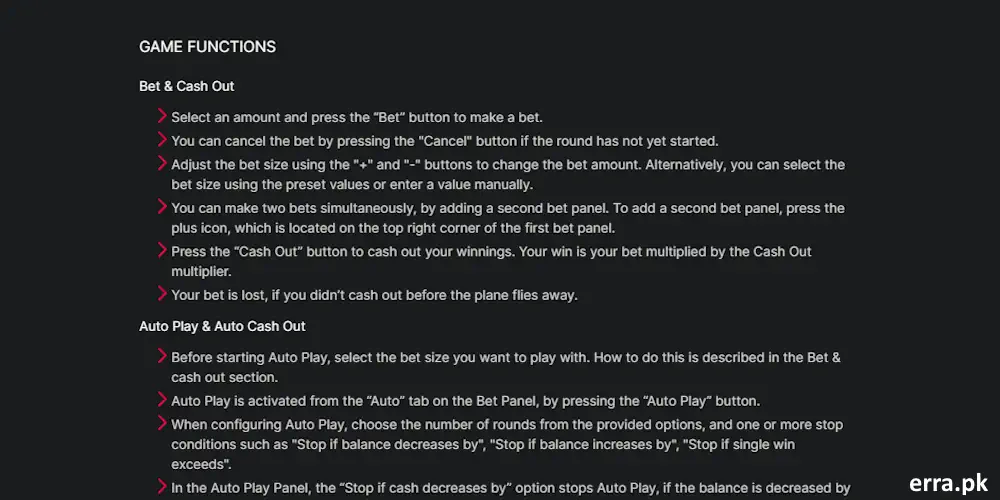Viewport: 1000px width, 500px height.
Task: Click the "GAME FUNCTIONS" title
Action: (207, 47)
